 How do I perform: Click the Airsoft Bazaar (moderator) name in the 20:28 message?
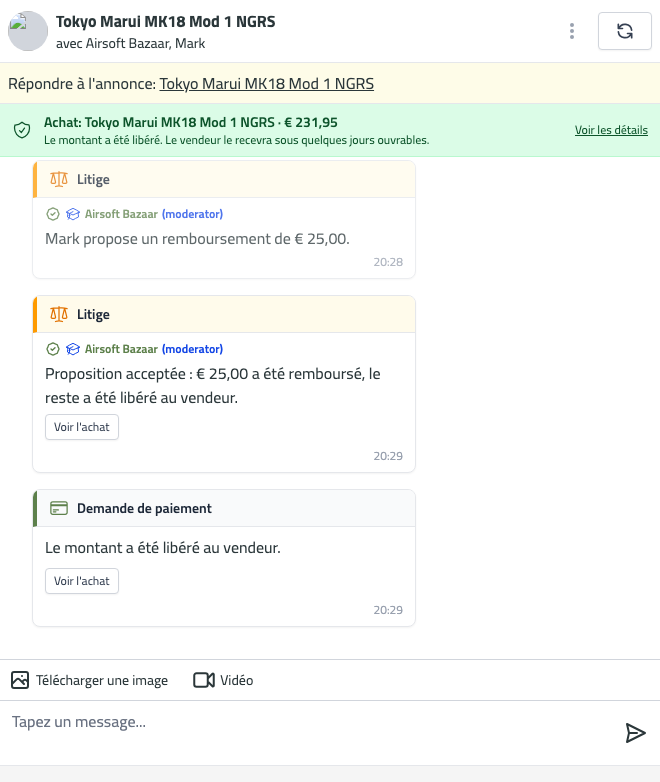tap(154, 214)
